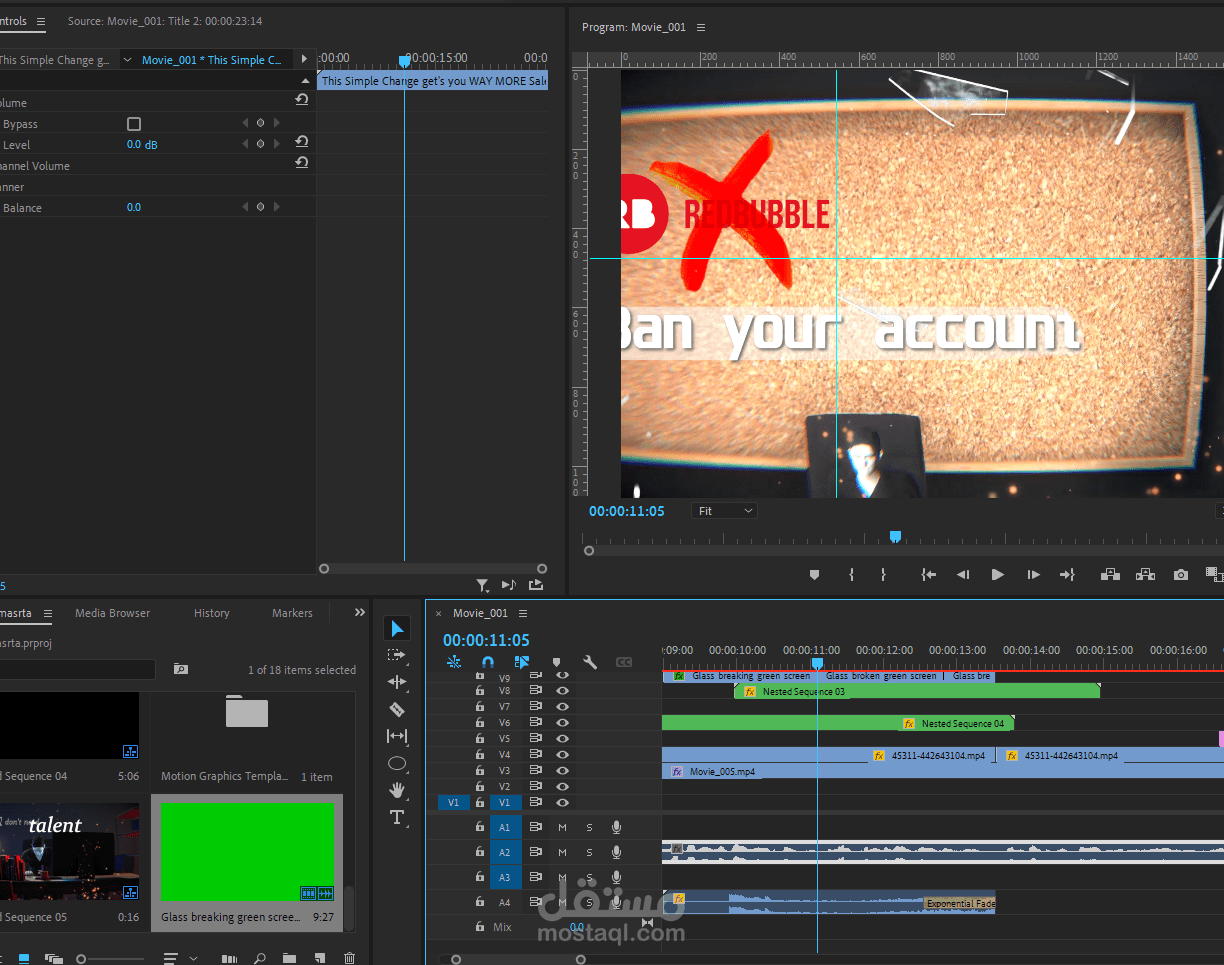Open Program monitor panel menu

pos(701,27)
